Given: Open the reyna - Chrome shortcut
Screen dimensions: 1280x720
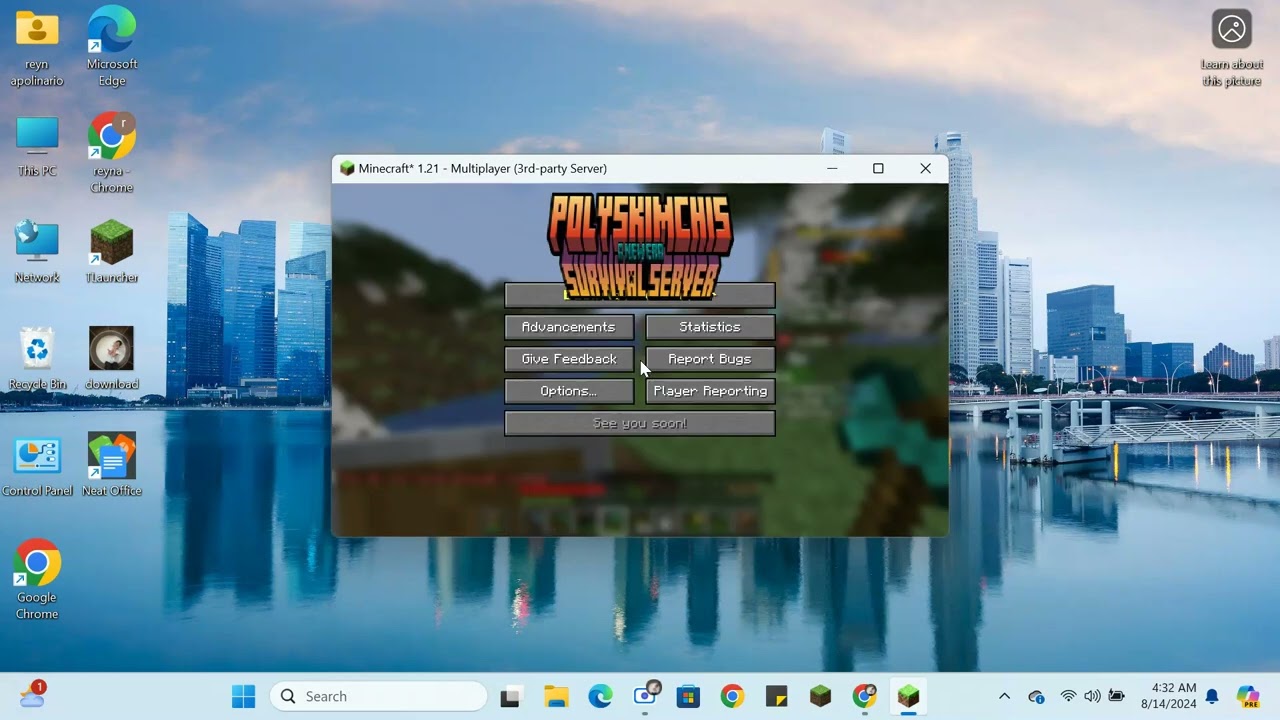Looking at the screenshot, I should pos(112,153).
